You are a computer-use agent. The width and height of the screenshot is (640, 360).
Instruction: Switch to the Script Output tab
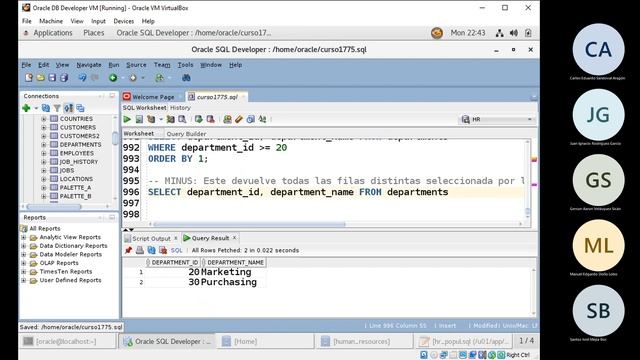(x=151, y=238)
